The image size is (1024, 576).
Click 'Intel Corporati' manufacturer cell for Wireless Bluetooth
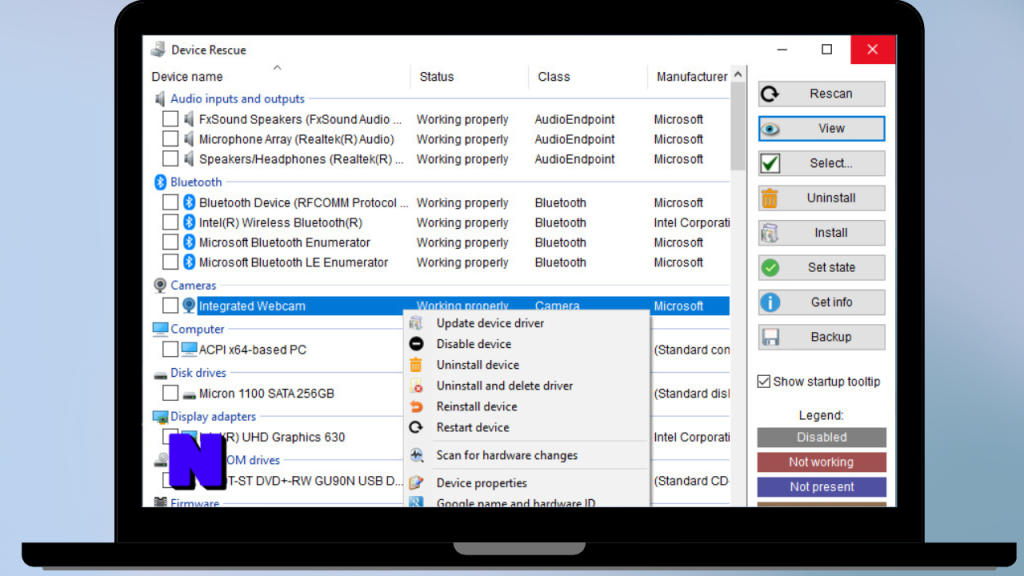pyautogui.click(x=692, y=223)
